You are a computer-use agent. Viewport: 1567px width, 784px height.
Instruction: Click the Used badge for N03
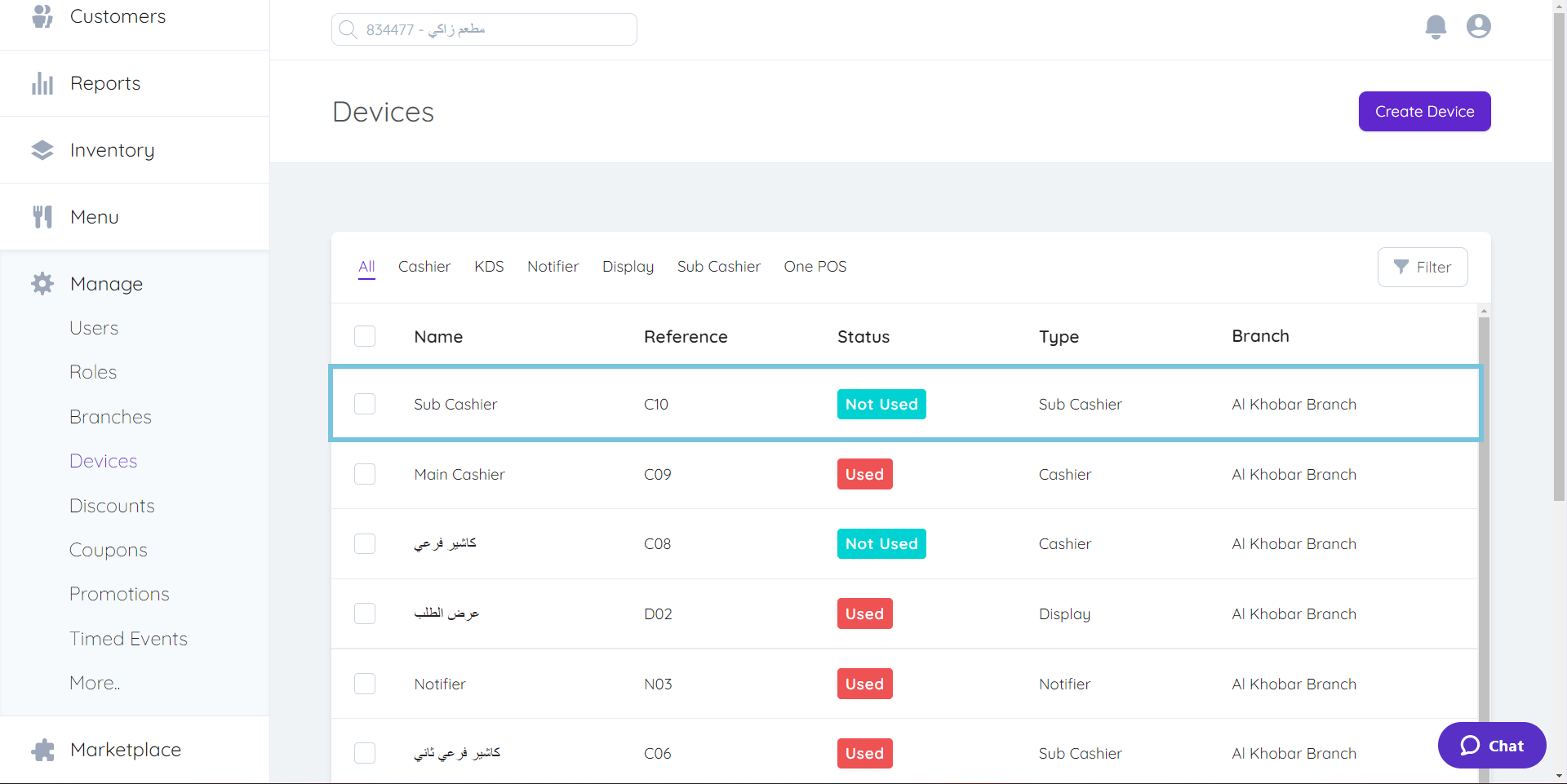pos(864,684)
